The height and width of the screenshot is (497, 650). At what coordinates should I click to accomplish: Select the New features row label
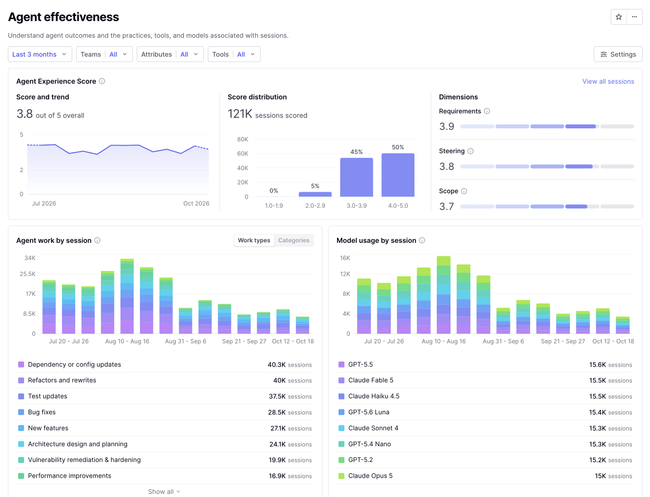[x=48, y=428]
